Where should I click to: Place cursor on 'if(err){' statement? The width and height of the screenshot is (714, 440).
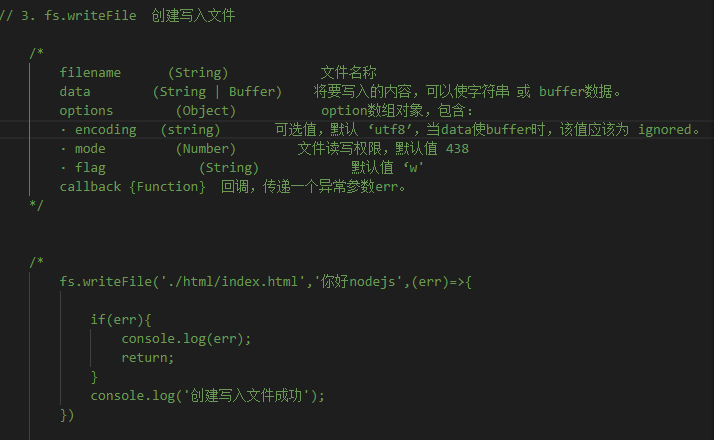121,319
